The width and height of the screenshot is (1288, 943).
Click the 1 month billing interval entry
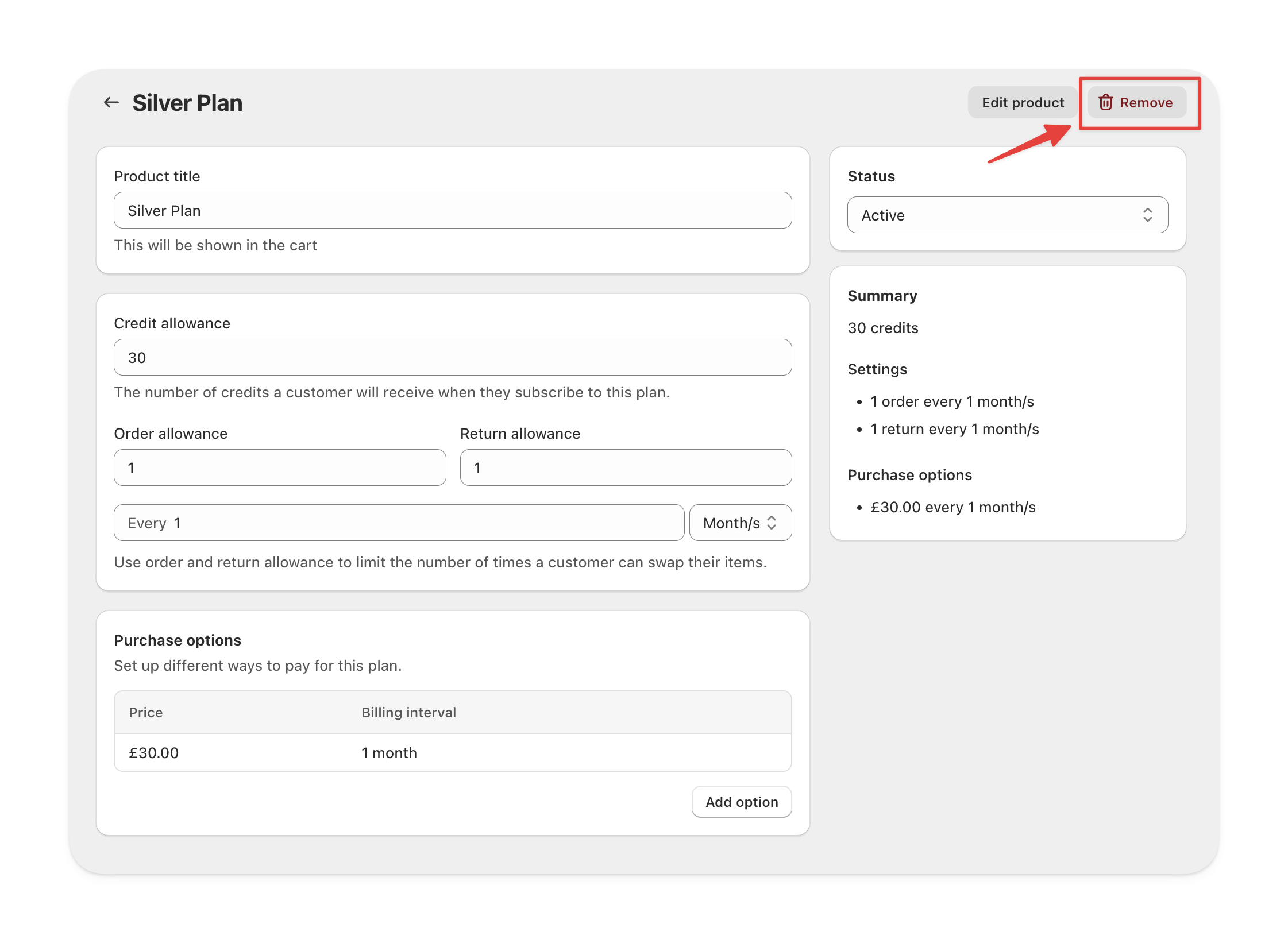389,752
